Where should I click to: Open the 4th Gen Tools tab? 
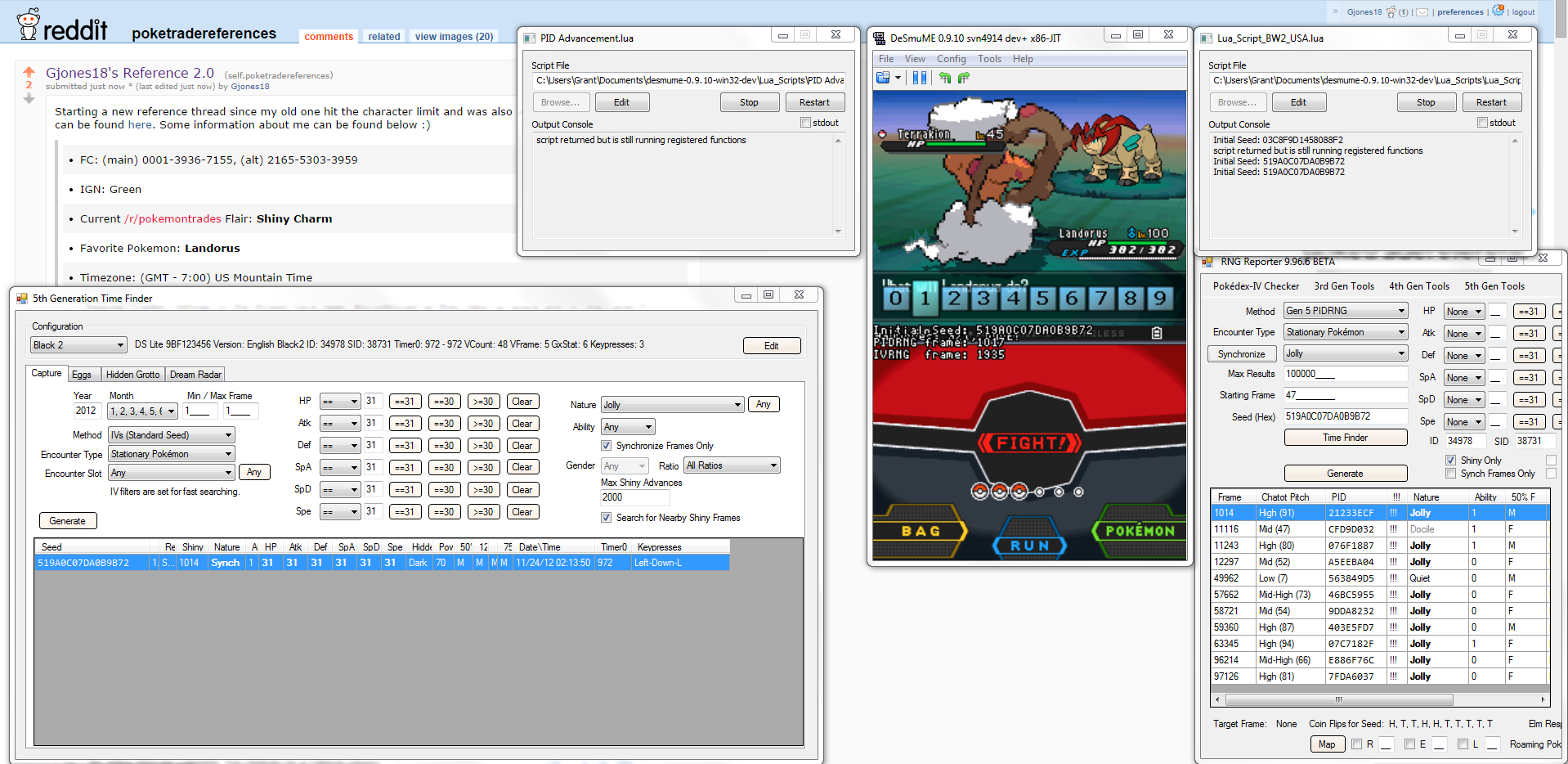(1419, 286)
